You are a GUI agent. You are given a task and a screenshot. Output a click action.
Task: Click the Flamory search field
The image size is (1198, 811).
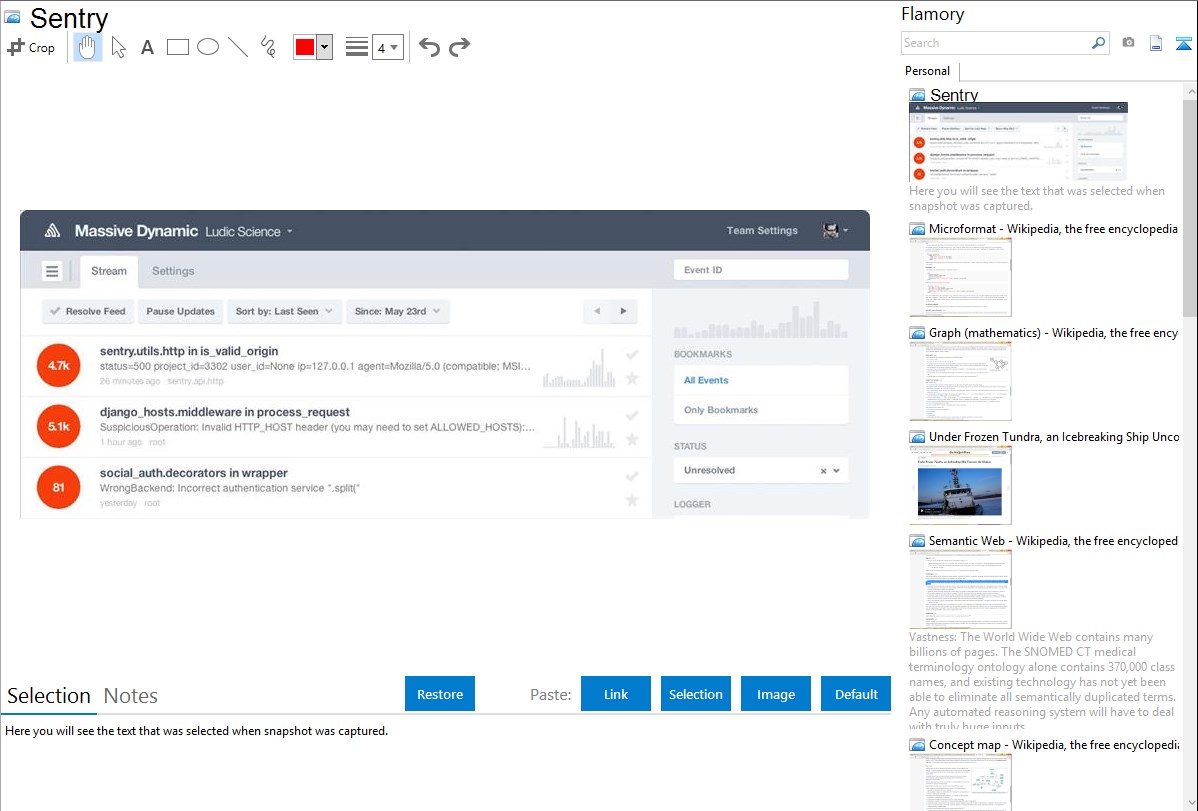coord(996,43)
